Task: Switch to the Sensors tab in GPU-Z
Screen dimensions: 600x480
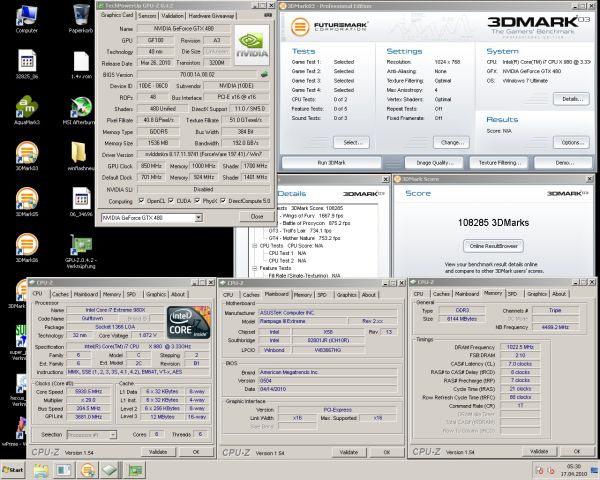Action: tap(147, 16)
